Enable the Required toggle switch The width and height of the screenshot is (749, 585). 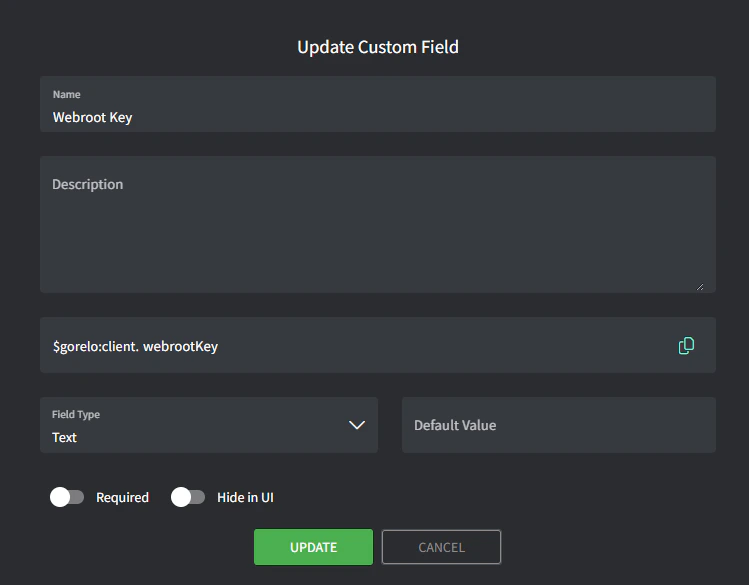(x=67, y=497)
